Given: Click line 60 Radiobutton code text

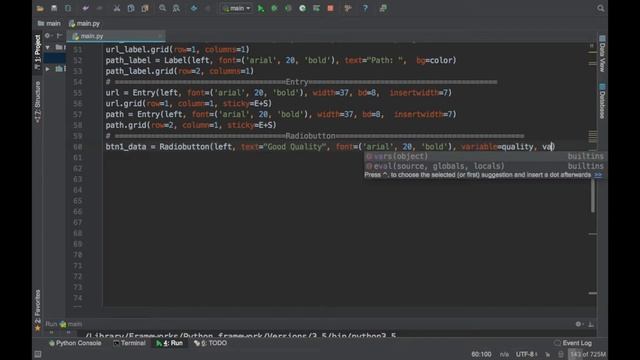Looking at the screenshot, I should tap(329, 147).
